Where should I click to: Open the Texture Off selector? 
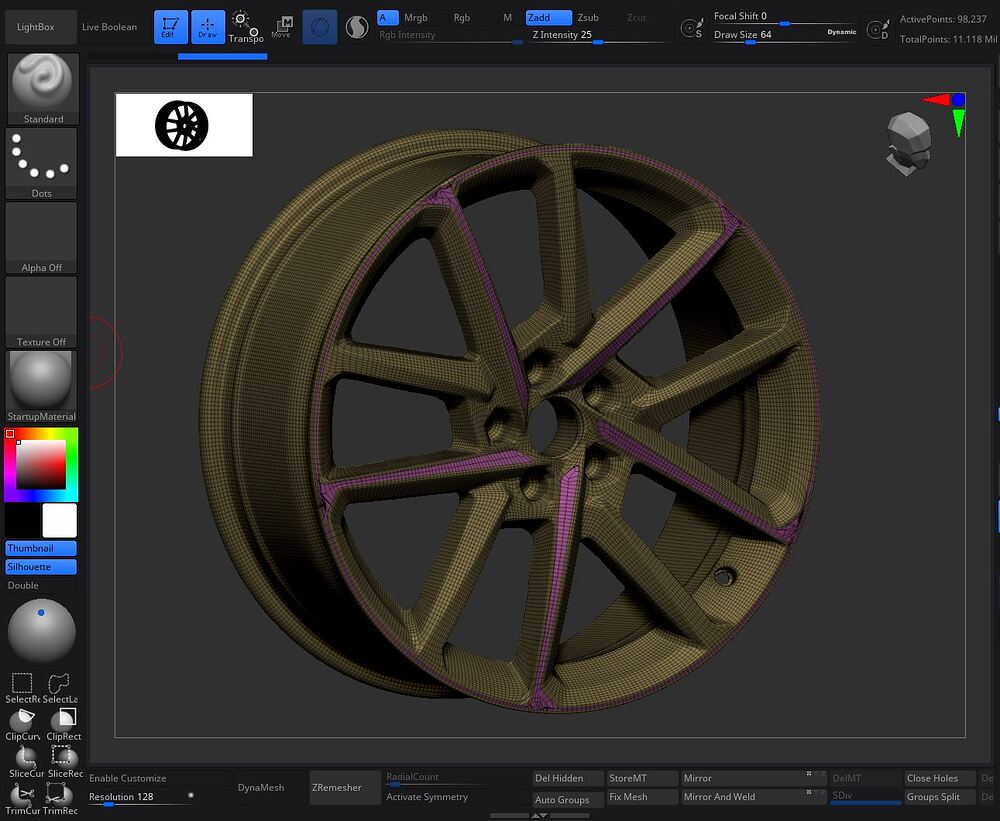[x=41, y=313]
